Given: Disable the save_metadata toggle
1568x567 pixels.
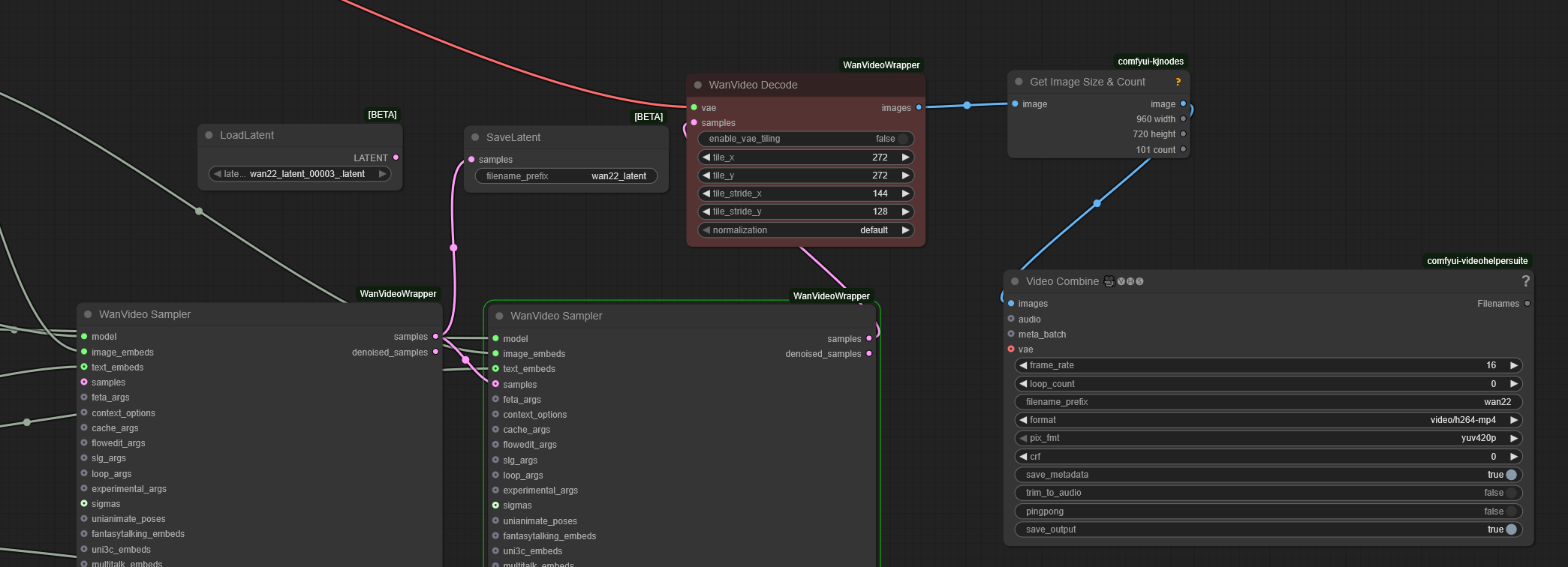Looking at the screenshot, I should [1511, 475].
